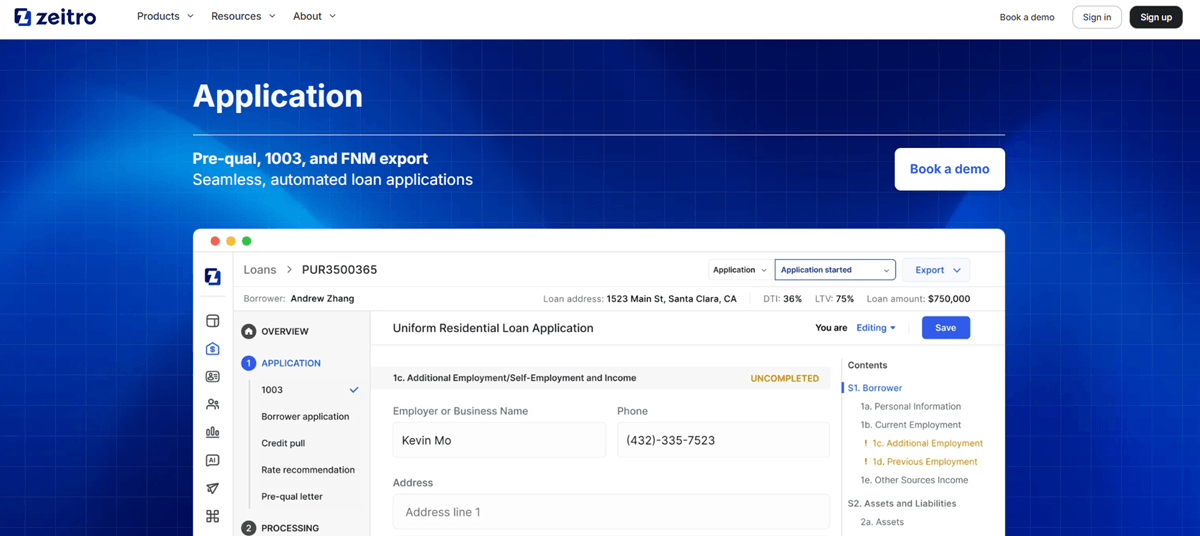Click the UNCOMPLETED status label
This screenshot has width=1200, height=536.
click(785, 378)
